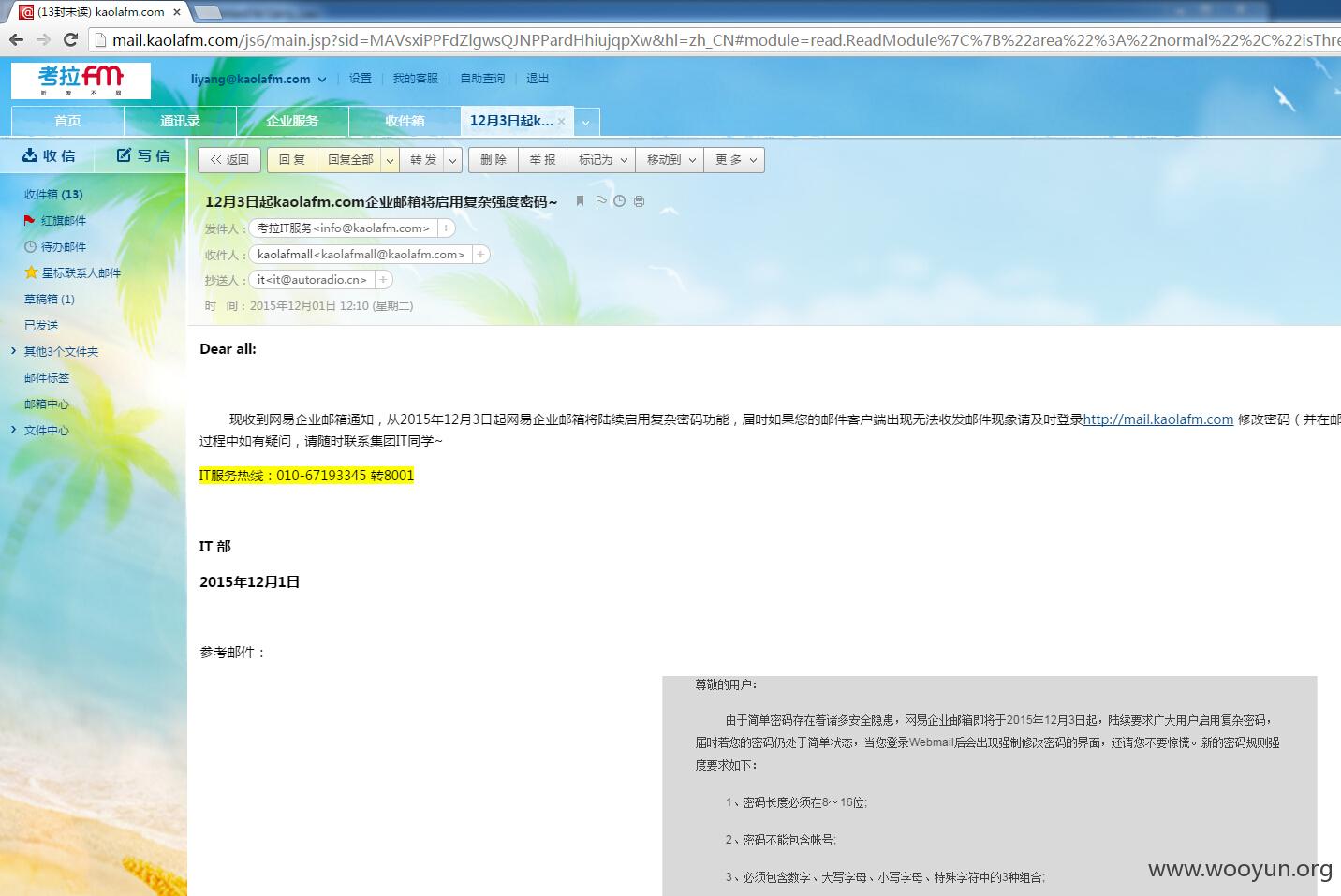Mark email as pending with clock icon
1341x896 pixels.
[x=619, y=201]
